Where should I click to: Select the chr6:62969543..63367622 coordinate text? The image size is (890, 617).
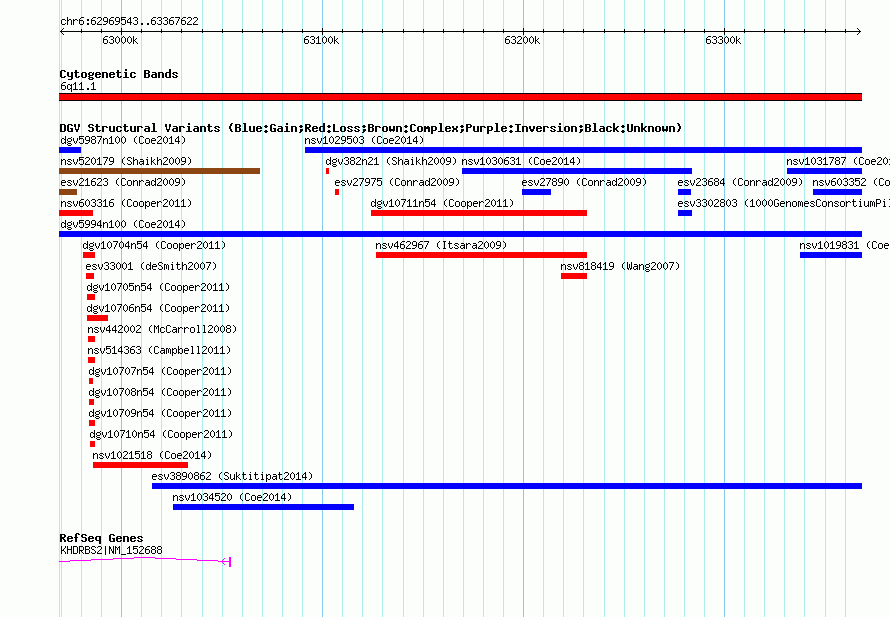(x=129, y=21)
